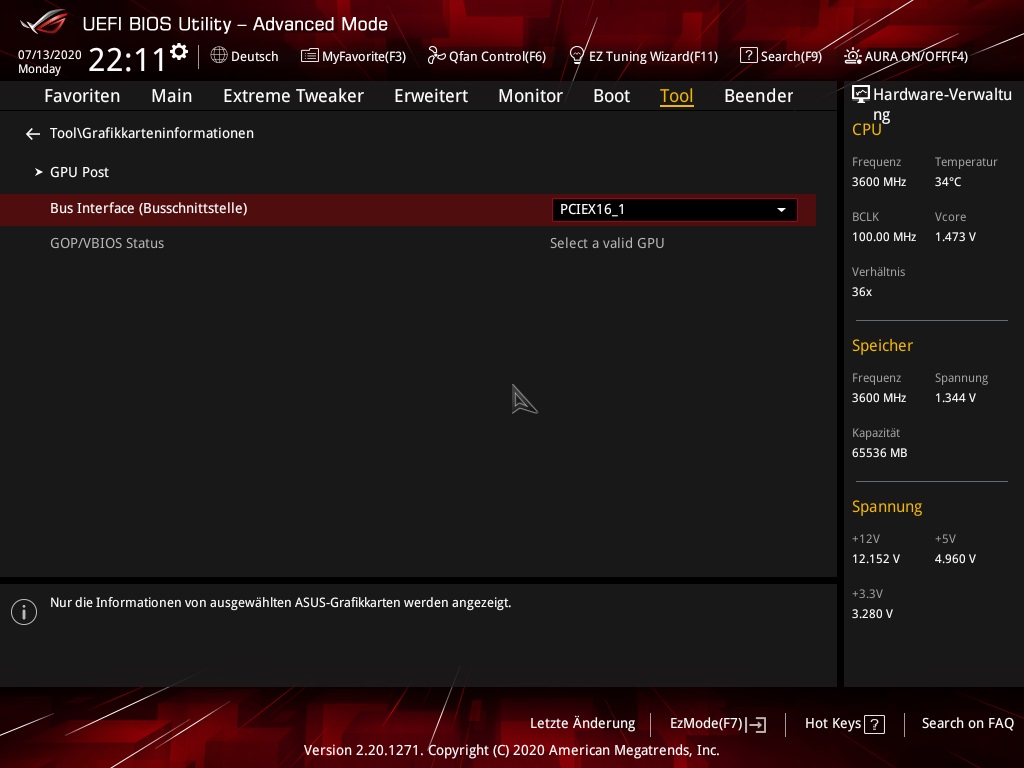Click CPU Frequenz value 3600 MHz
This screenshot has height=768, width=1024.
click(x=879, y=182)
